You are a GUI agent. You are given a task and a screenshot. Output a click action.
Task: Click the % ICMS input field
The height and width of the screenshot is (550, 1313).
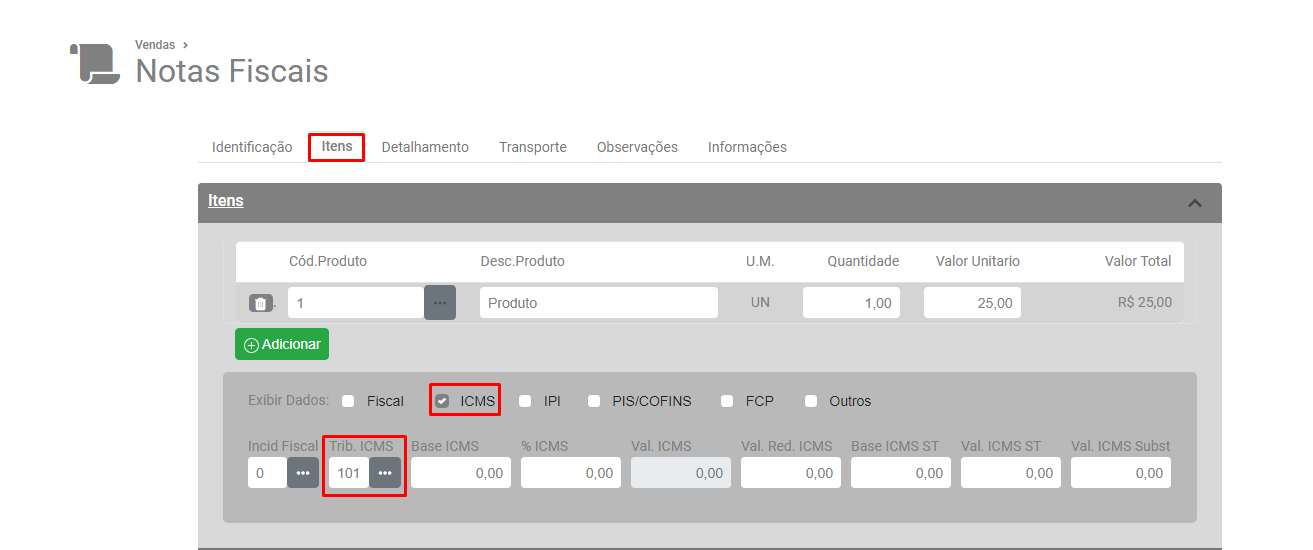point(571,473)
